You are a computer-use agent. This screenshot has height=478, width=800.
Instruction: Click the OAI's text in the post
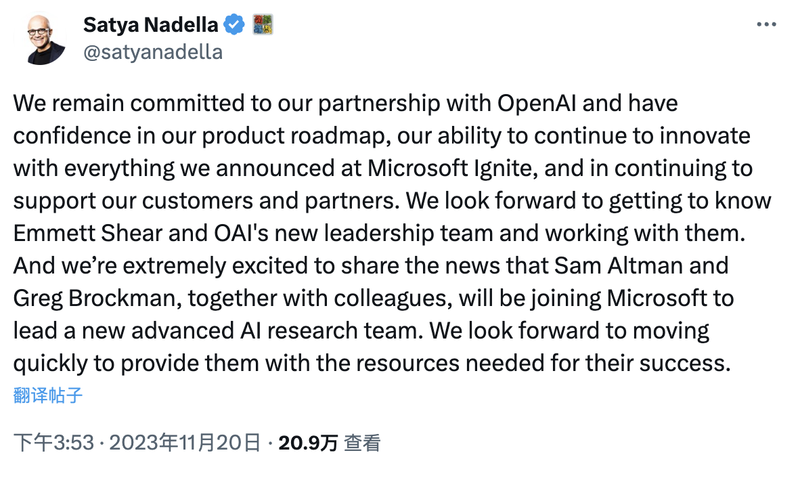(x=241, y=233)
